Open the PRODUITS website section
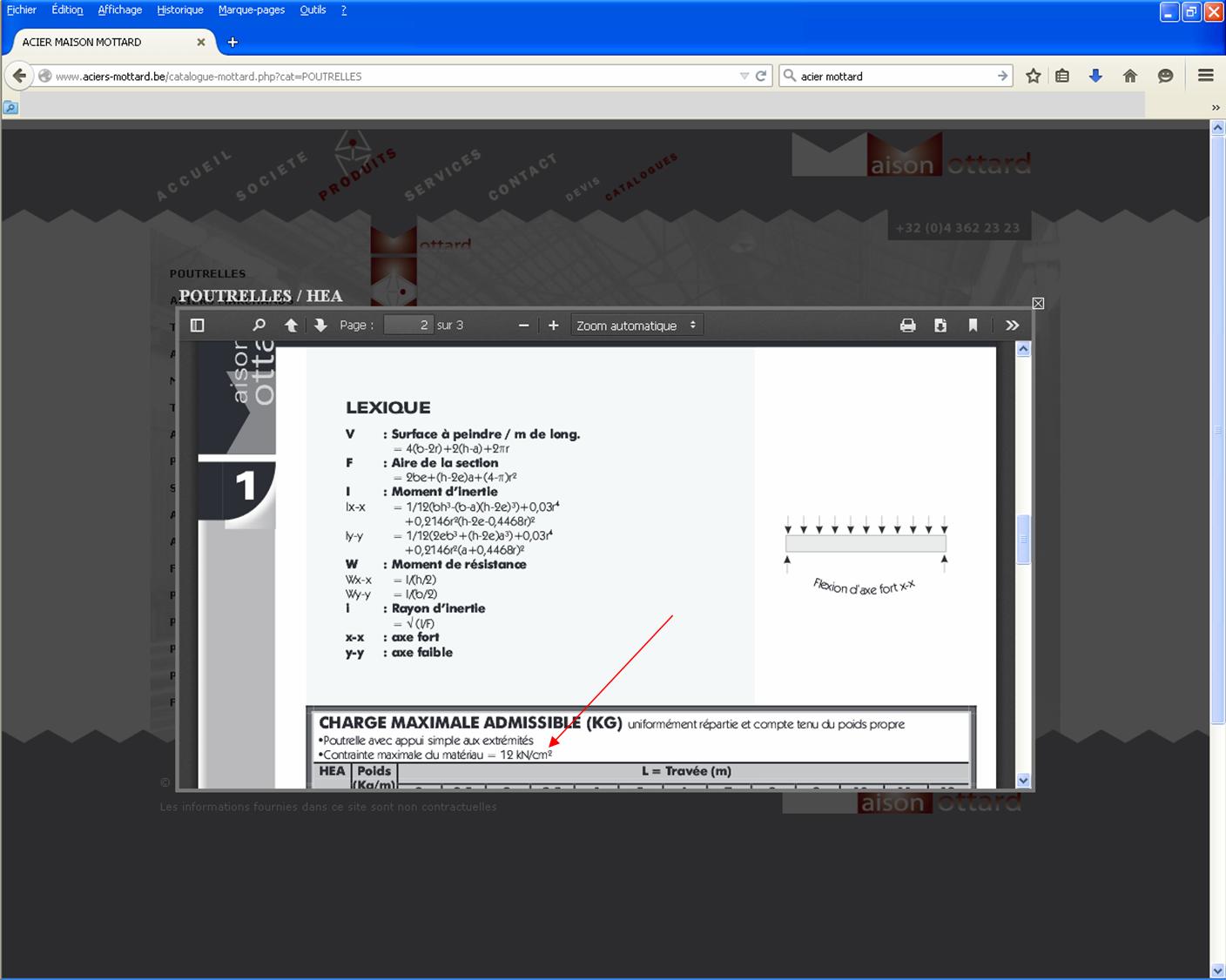The height and width of the screenshot is (980, 1226). [x=357, y=174]
